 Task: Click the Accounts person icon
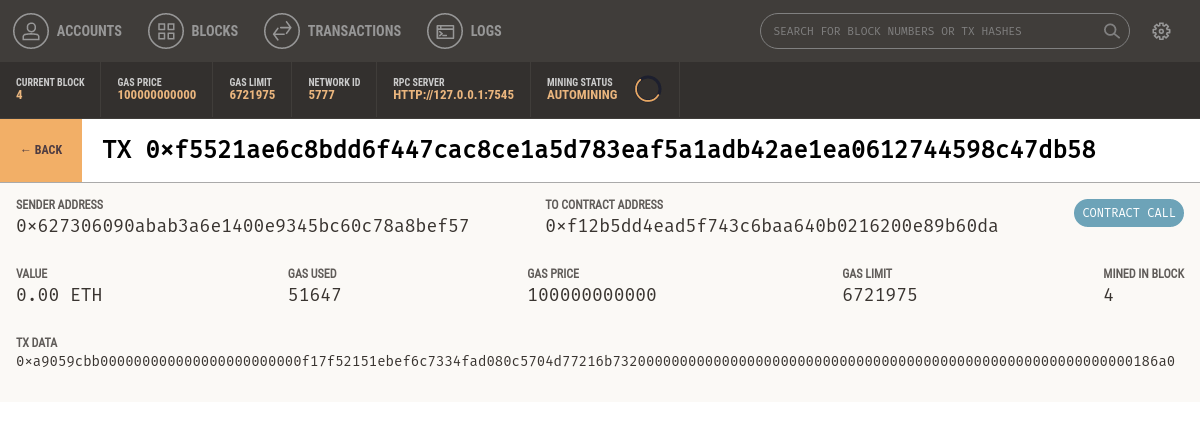[31, 31]
